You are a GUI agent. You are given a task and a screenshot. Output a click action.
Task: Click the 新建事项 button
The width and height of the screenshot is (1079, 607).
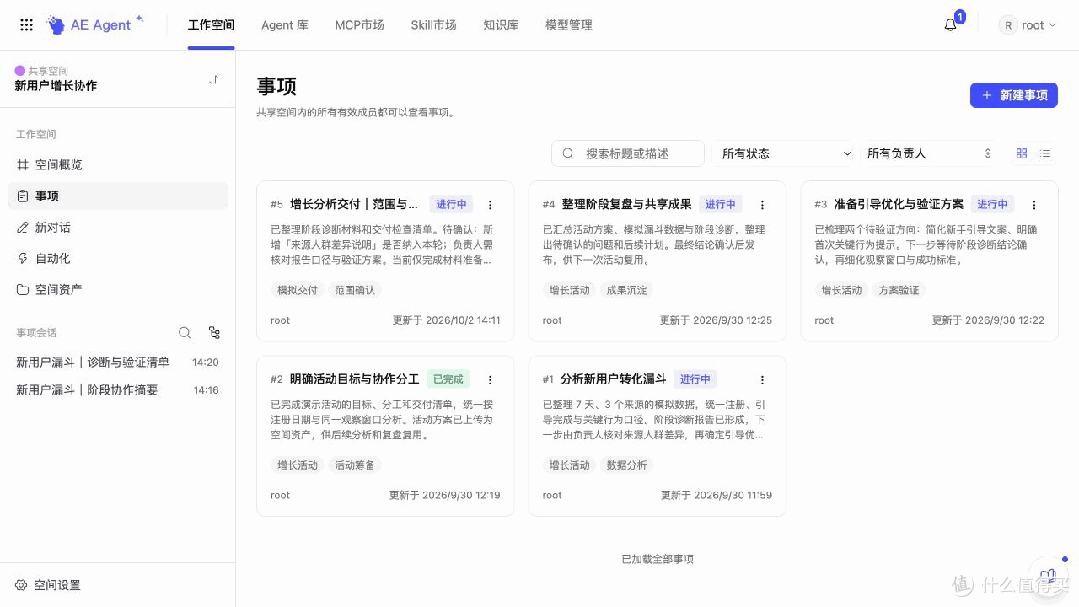click(x=1014, y=96)
